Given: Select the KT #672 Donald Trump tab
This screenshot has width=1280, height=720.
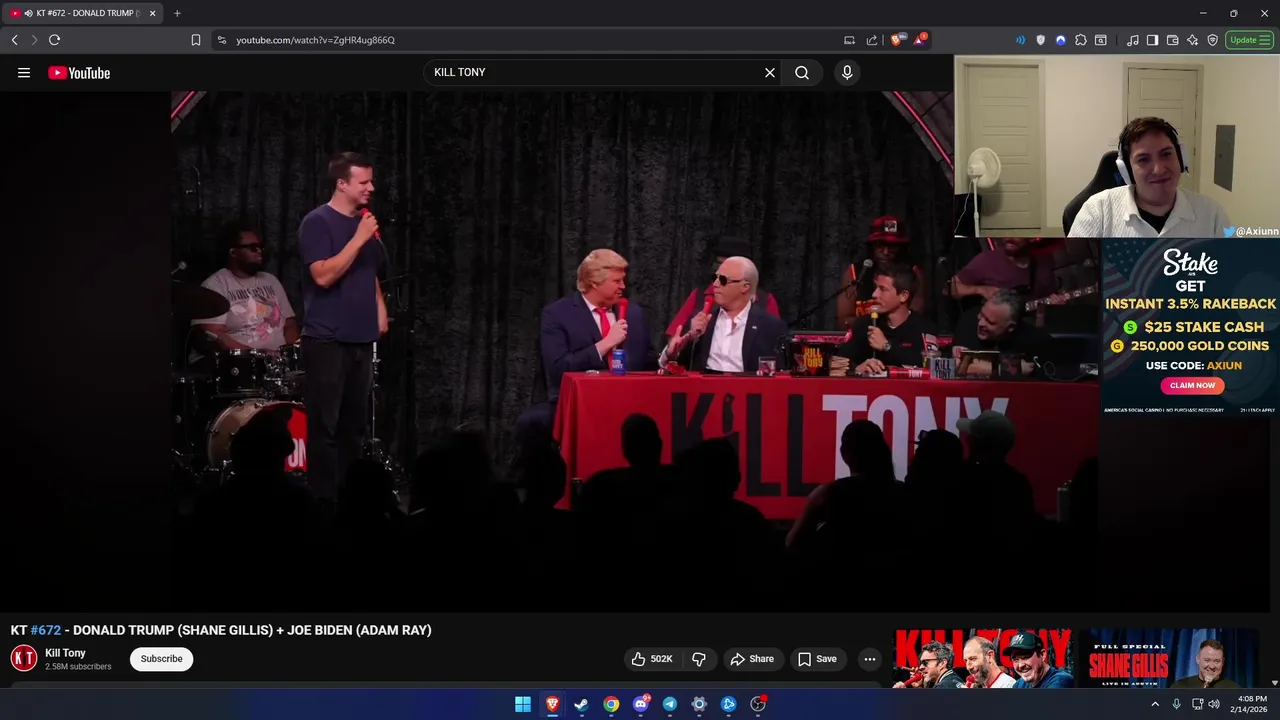Looking at the screenshot, I should pyautogui.click(x=84, y=13).
